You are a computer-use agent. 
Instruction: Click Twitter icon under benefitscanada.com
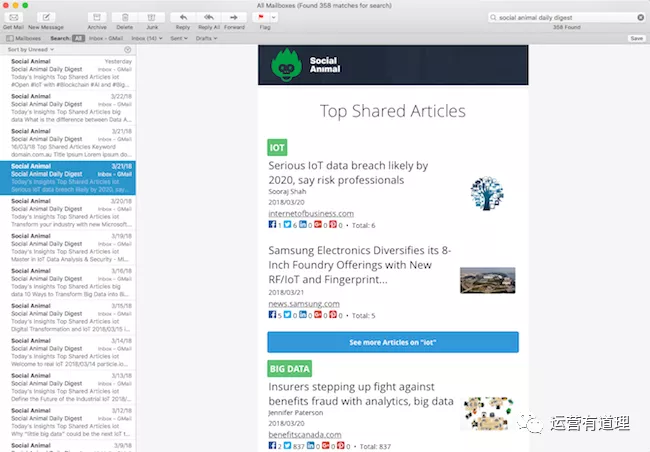(287, 446)
